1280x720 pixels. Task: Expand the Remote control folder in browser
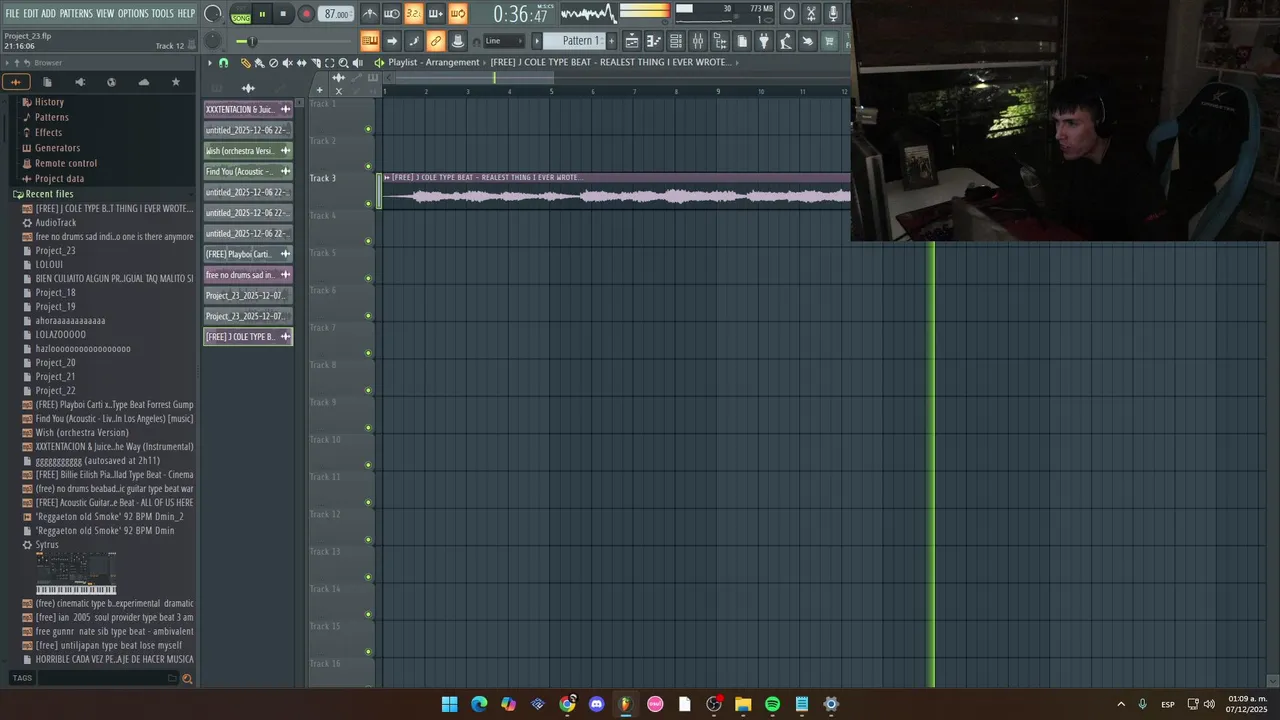pos(66,163)
